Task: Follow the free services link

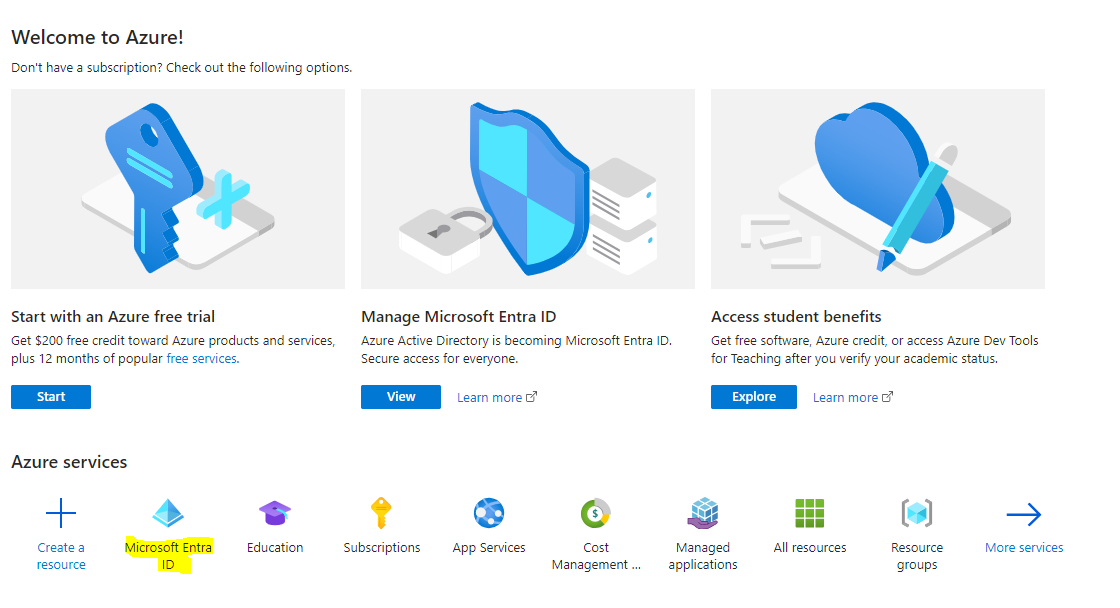Action: point(202,358)
